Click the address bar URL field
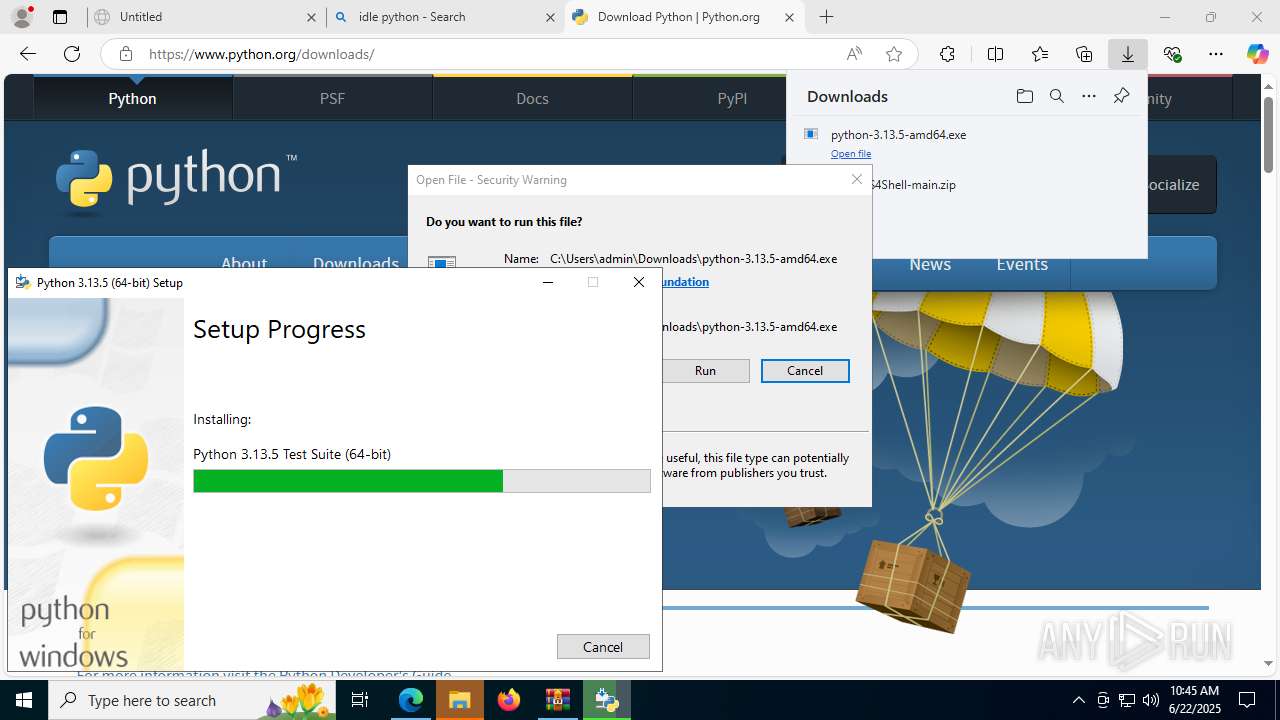Screen dimensions: 1280x720 click(490, 54)
